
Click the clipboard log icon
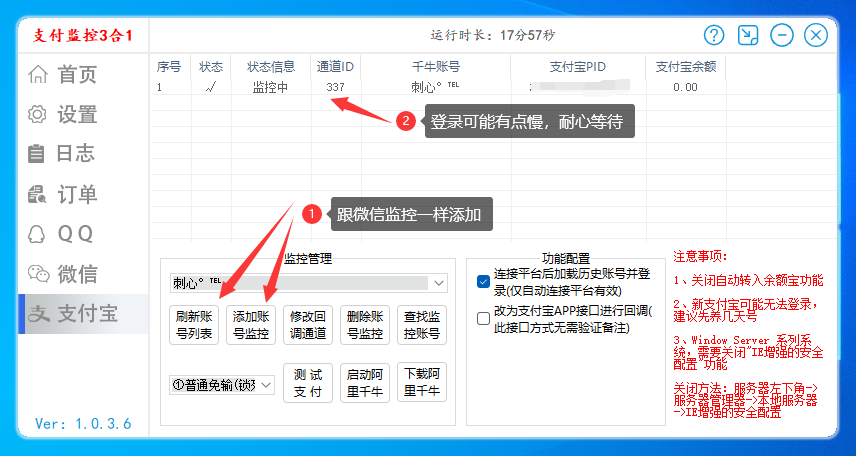coord(36,154)
